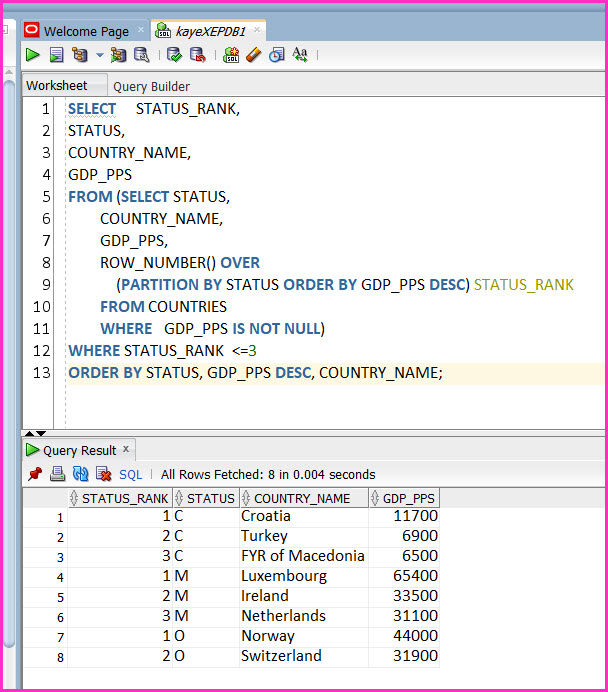The image size is (608, 692).
Task: Click the Run Script icon
Action: (x=56, y=55)
